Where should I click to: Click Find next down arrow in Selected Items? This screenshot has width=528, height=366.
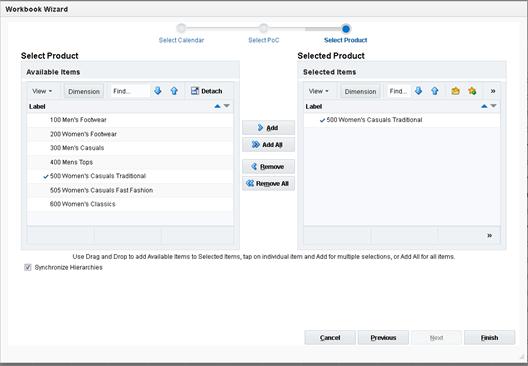pyautogui.click(x=418, y=91)
